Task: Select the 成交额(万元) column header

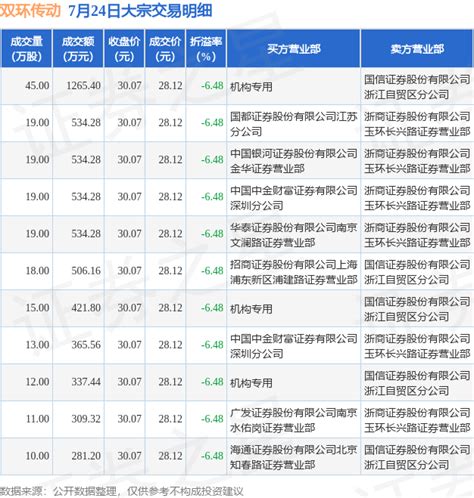Action: [x=78, y=49]
